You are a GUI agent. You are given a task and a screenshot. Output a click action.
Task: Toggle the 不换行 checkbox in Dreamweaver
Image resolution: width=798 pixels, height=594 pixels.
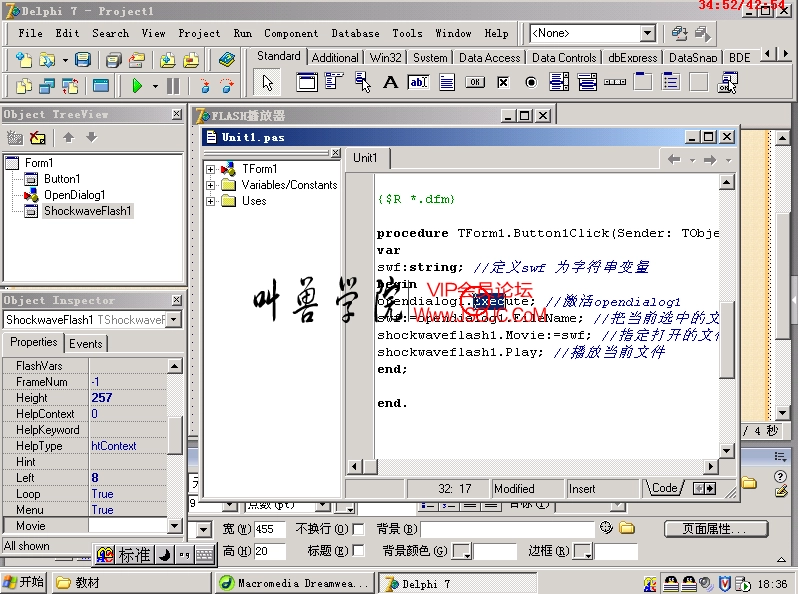tap(359, 529)
